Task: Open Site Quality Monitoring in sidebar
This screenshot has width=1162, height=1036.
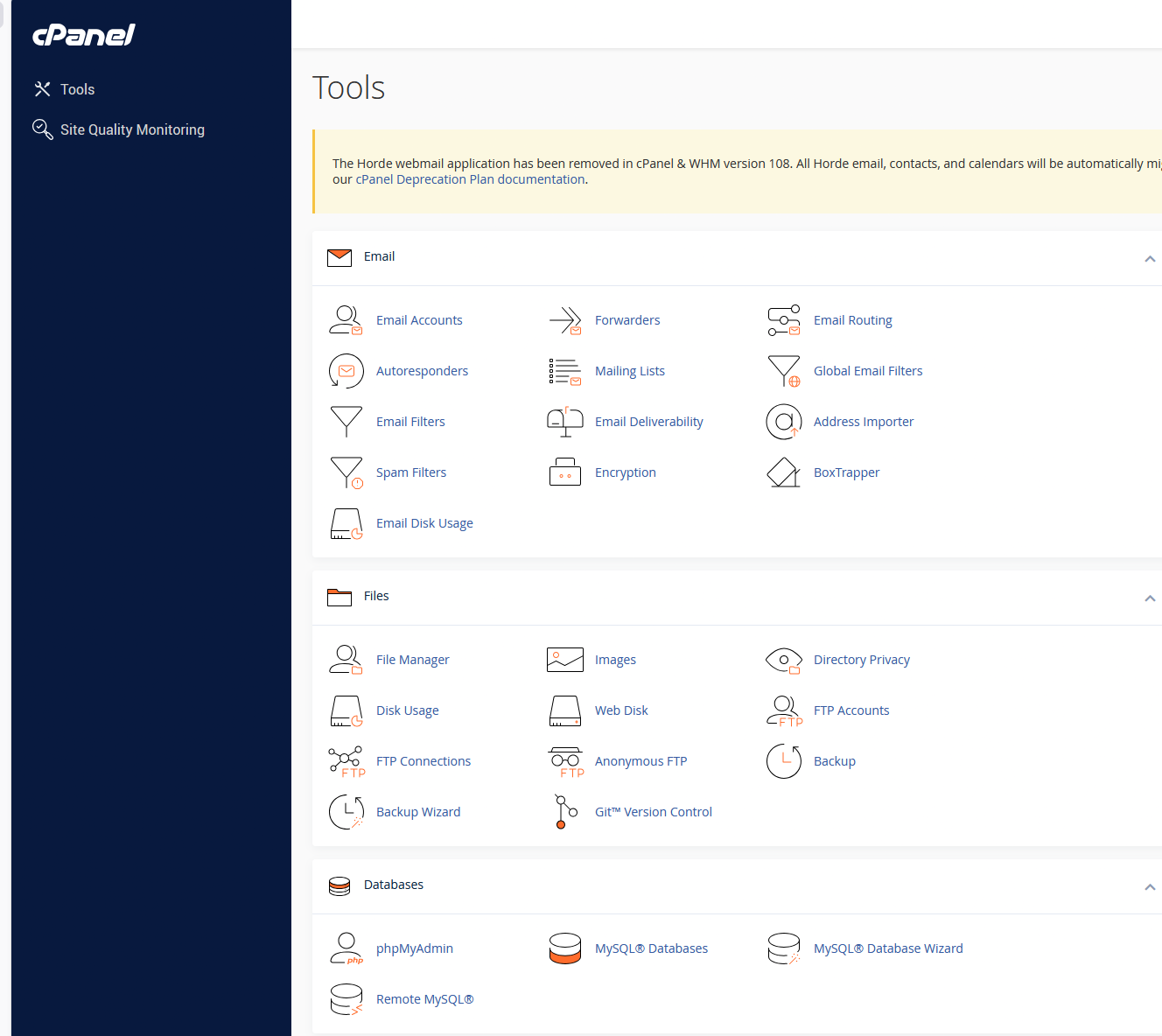Action: coord(118,129)
